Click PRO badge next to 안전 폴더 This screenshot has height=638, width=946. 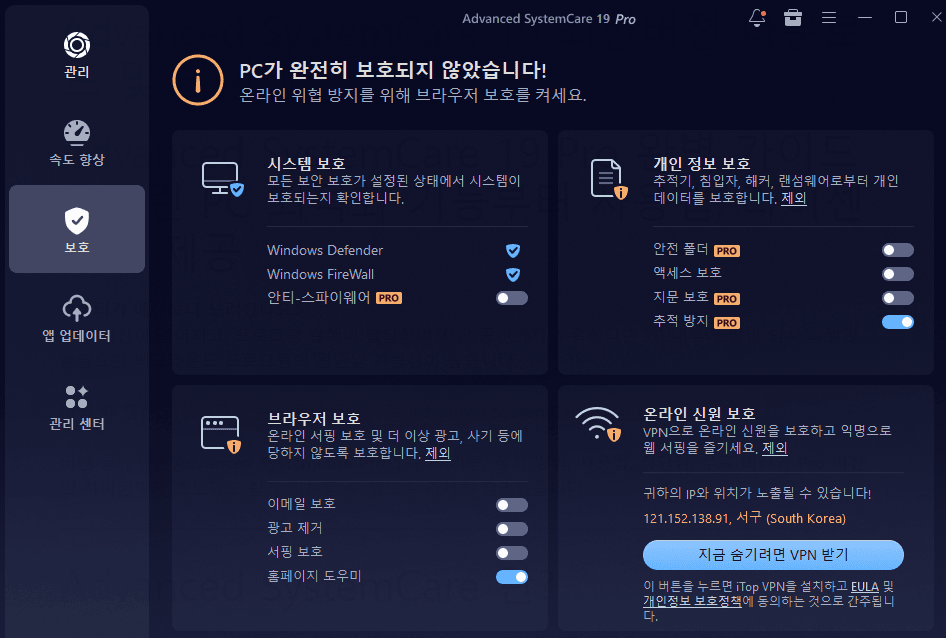click(x=727, y=250)
